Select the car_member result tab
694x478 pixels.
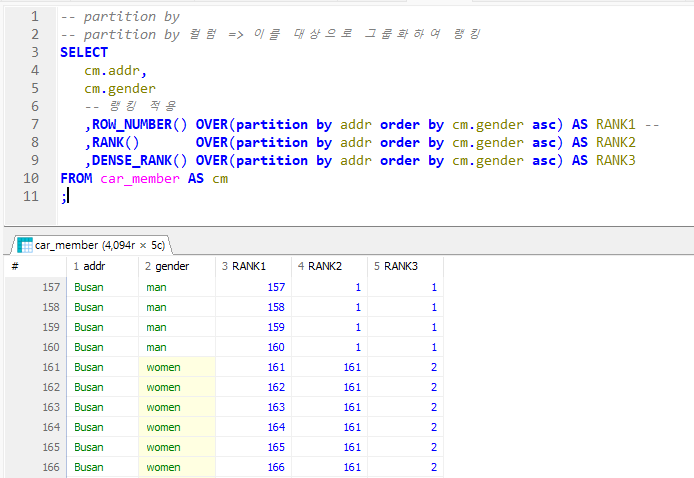pyautogui.click(x=92, y=245)
